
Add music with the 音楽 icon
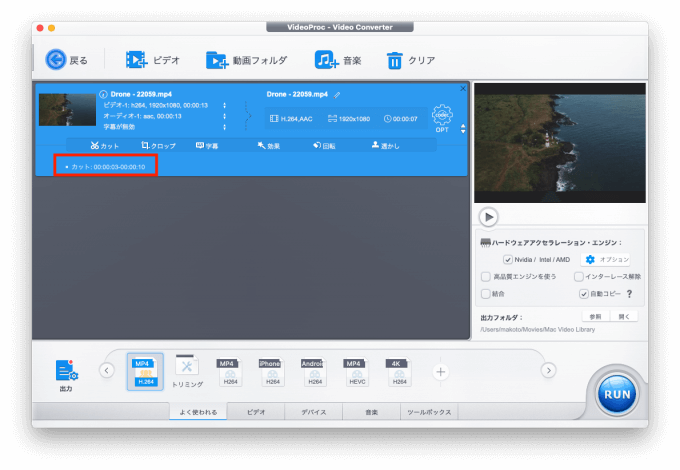pyautogui.click(x=326, y=60)
